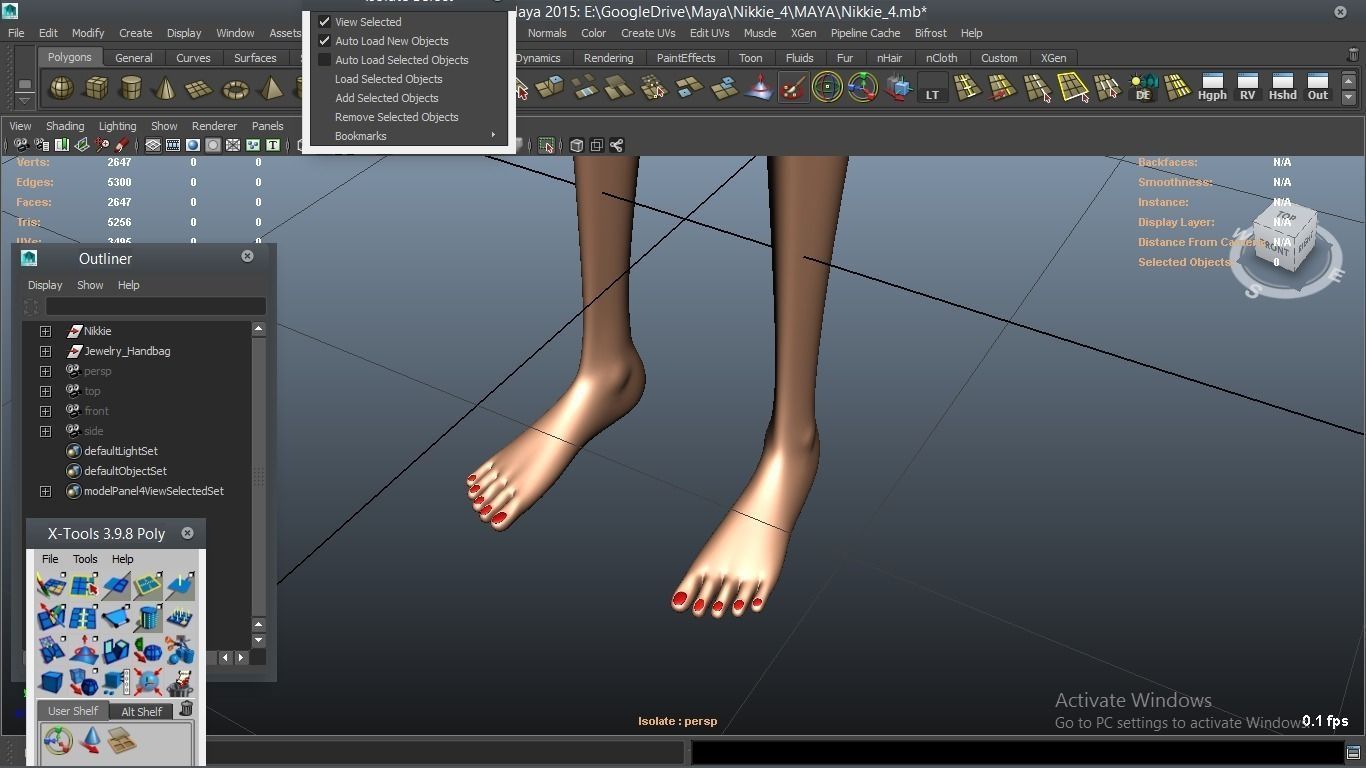Open the Shading panel menu

tap(65, 126)
